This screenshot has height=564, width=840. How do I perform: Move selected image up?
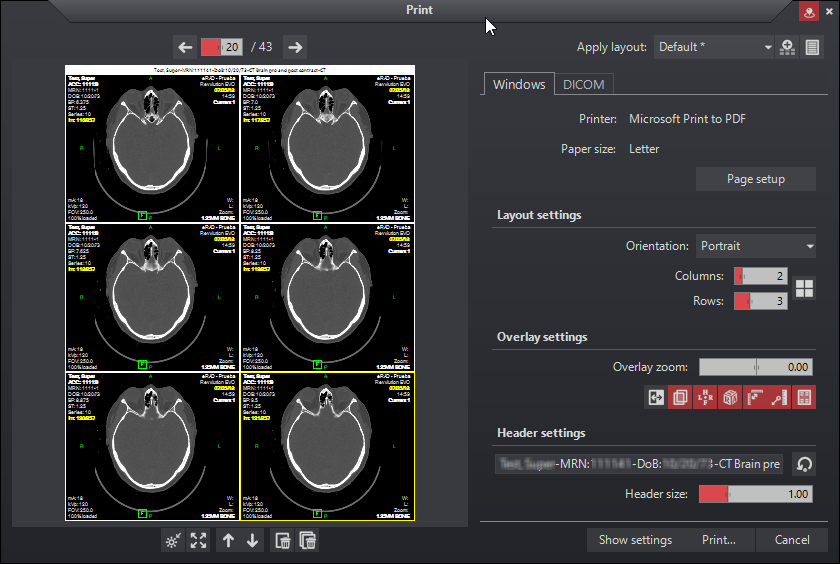click(x=228, y=541)
